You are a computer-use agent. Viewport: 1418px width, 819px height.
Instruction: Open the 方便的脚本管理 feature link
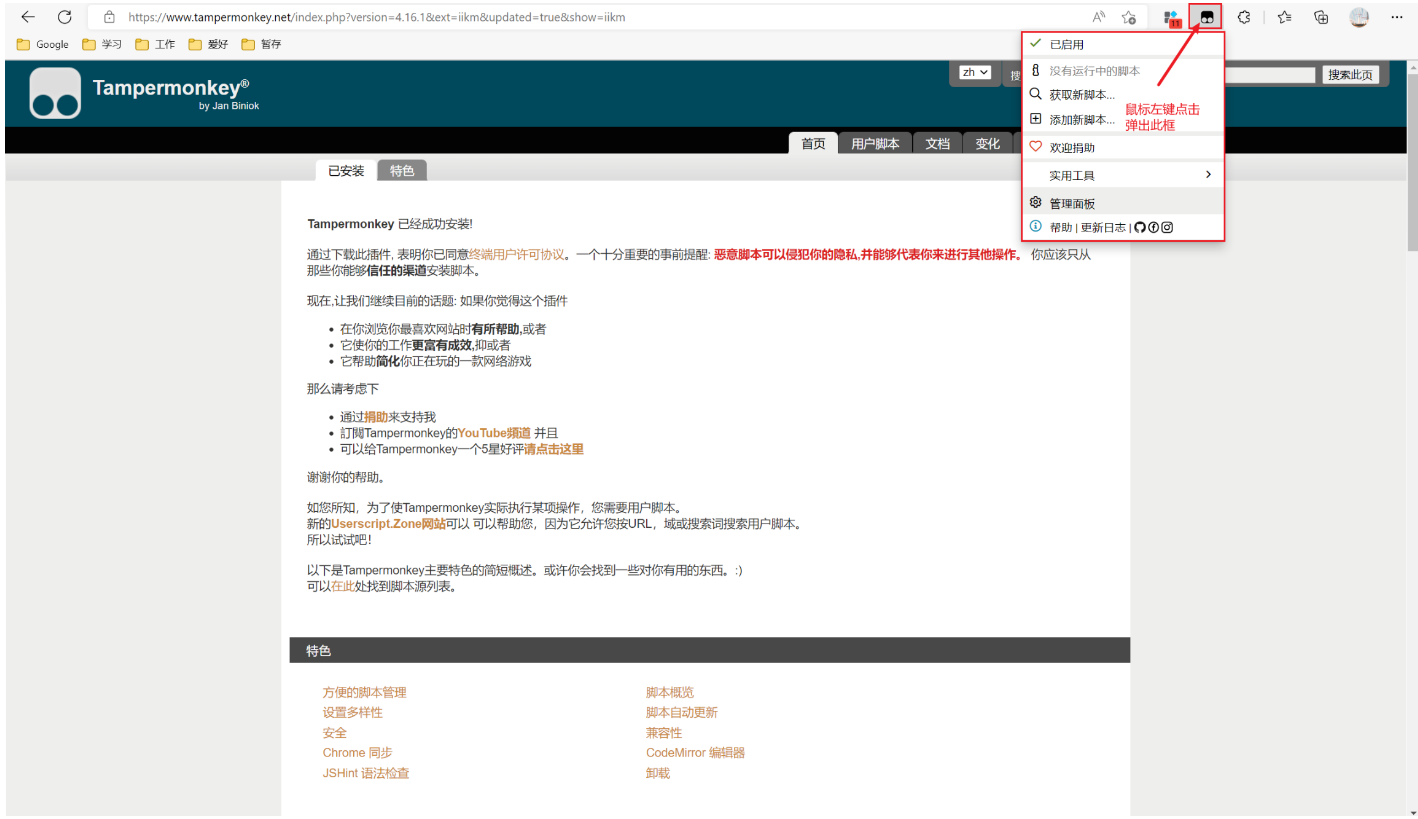pos(364,692)
